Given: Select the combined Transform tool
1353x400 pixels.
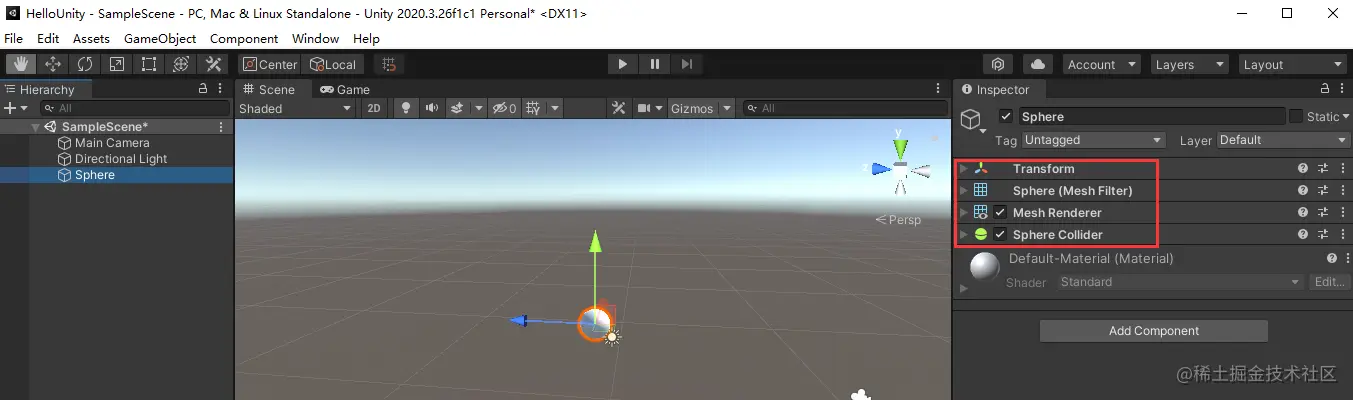Looking at the screenshot, I should click(x=181, y=64).
